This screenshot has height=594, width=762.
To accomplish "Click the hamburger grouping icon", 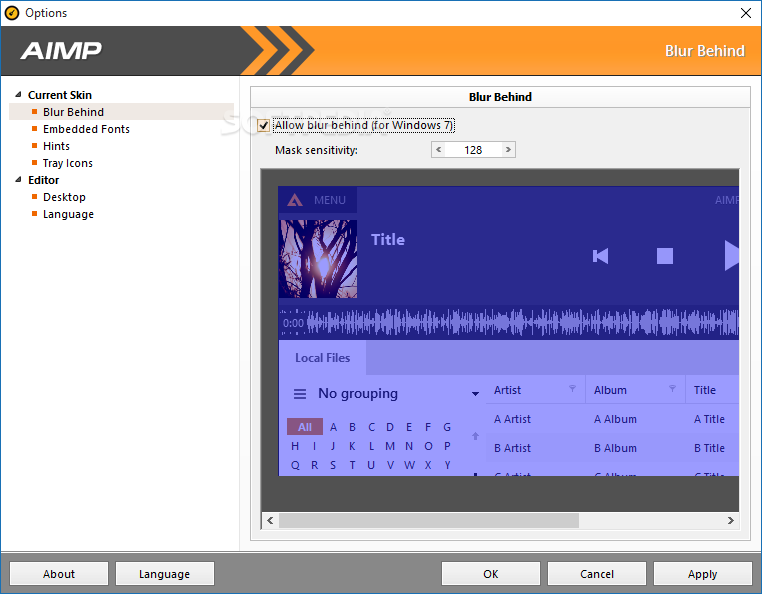I will [x=300, y=394].
